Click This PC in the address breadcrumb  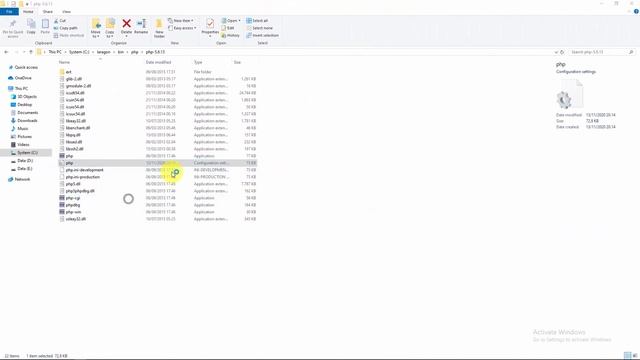[x=55, y=52]
